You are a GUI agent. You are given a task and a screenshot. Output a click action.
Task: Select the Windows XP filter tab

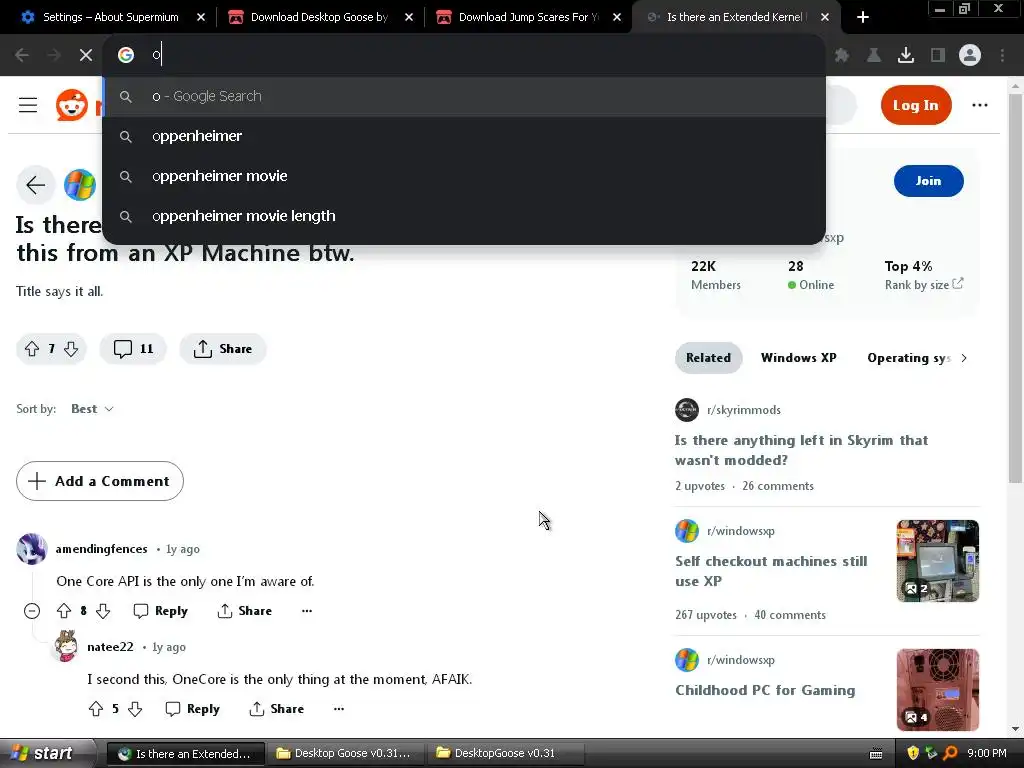(798, 358)
